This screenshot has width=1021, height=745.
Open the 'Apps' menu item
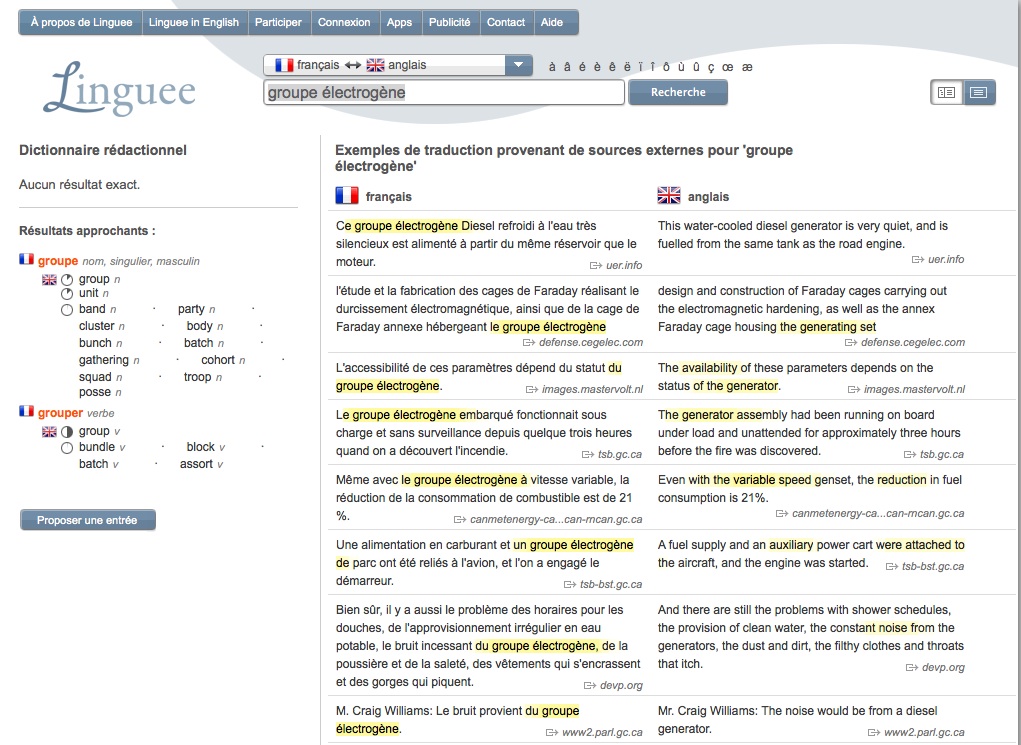pos(399,22)
